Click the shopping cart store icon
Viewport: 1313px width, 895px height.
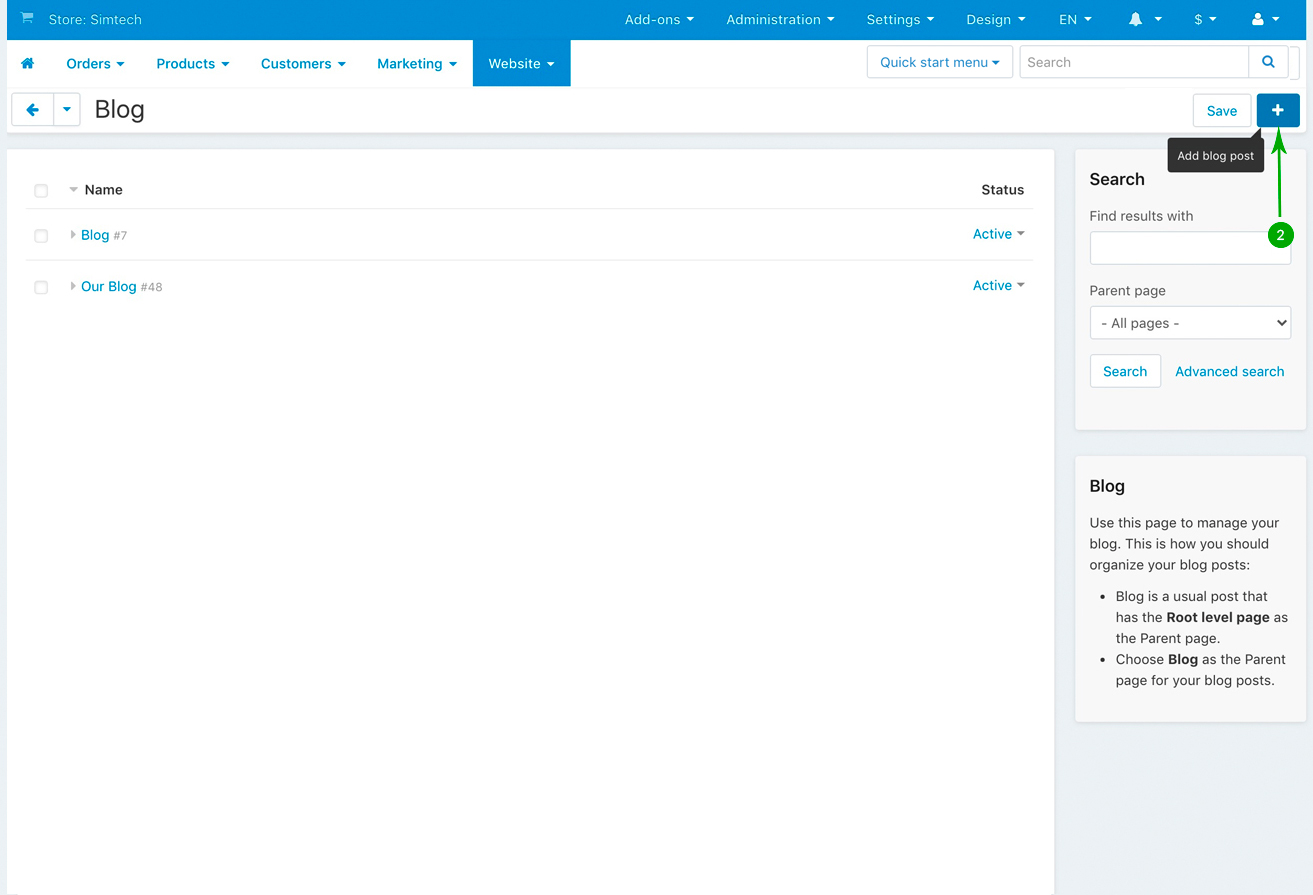pyautogui.click(x=27, y=19)
